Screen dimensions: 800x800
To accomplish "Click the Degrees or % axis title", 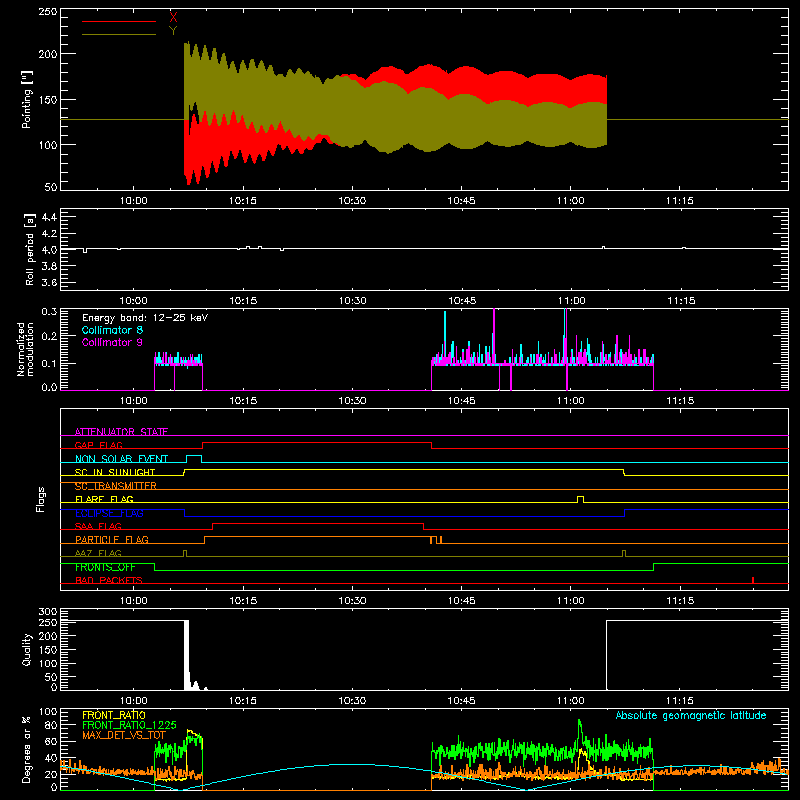I will (x=27, y=749).
